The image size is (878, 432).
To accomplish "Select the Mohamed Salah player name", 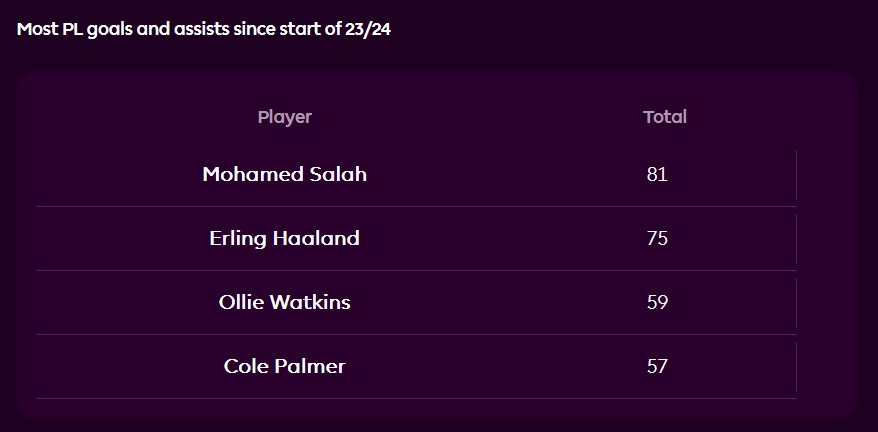I will 285,174.
